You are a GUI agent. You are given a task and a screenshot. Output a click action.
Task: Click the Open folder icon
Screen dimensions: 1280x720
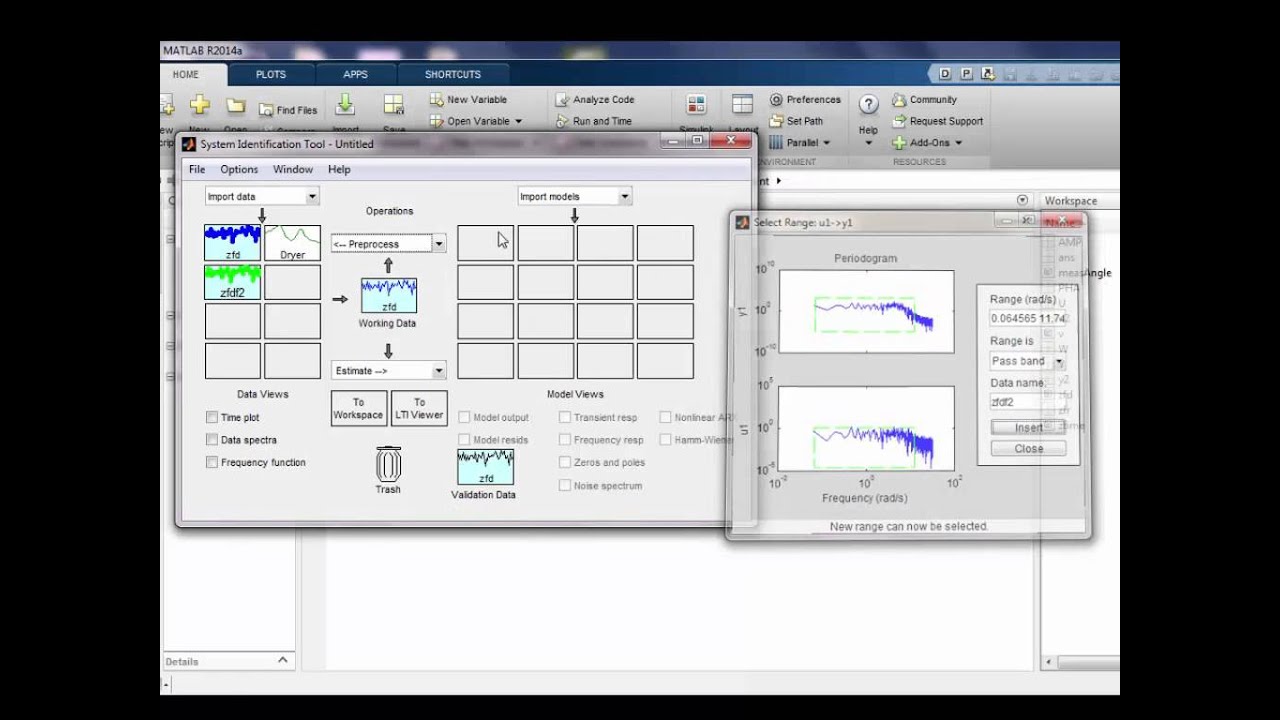coord(236,105)
